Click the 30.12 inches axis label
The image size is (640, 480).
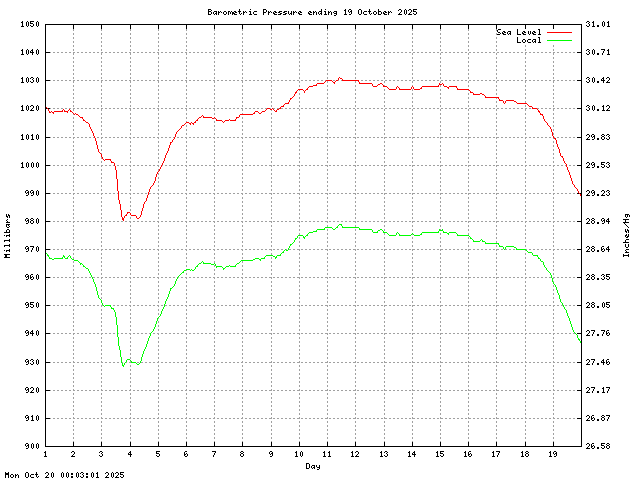click(597, 108)
